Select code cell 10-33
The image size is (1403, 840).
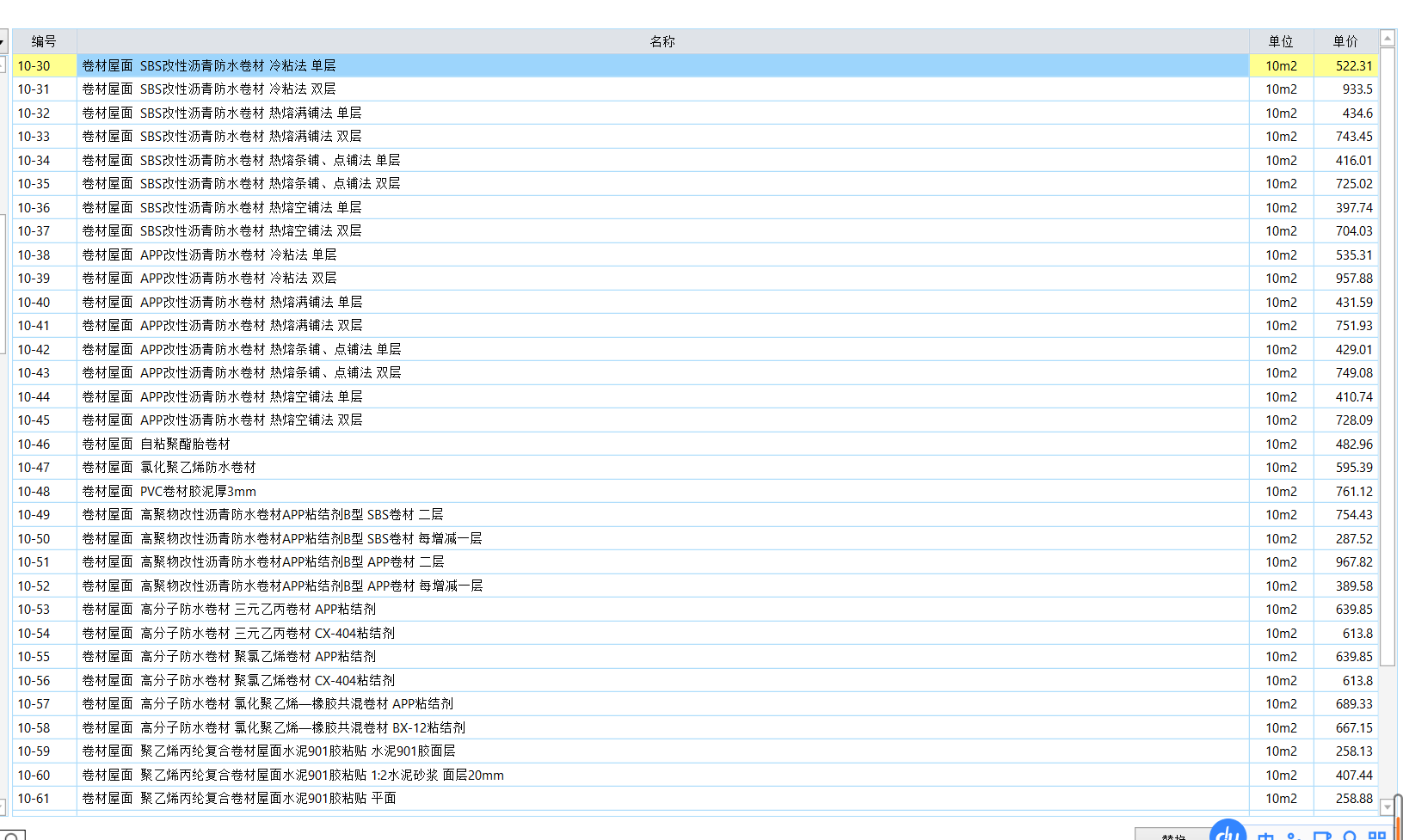[45, 137]
